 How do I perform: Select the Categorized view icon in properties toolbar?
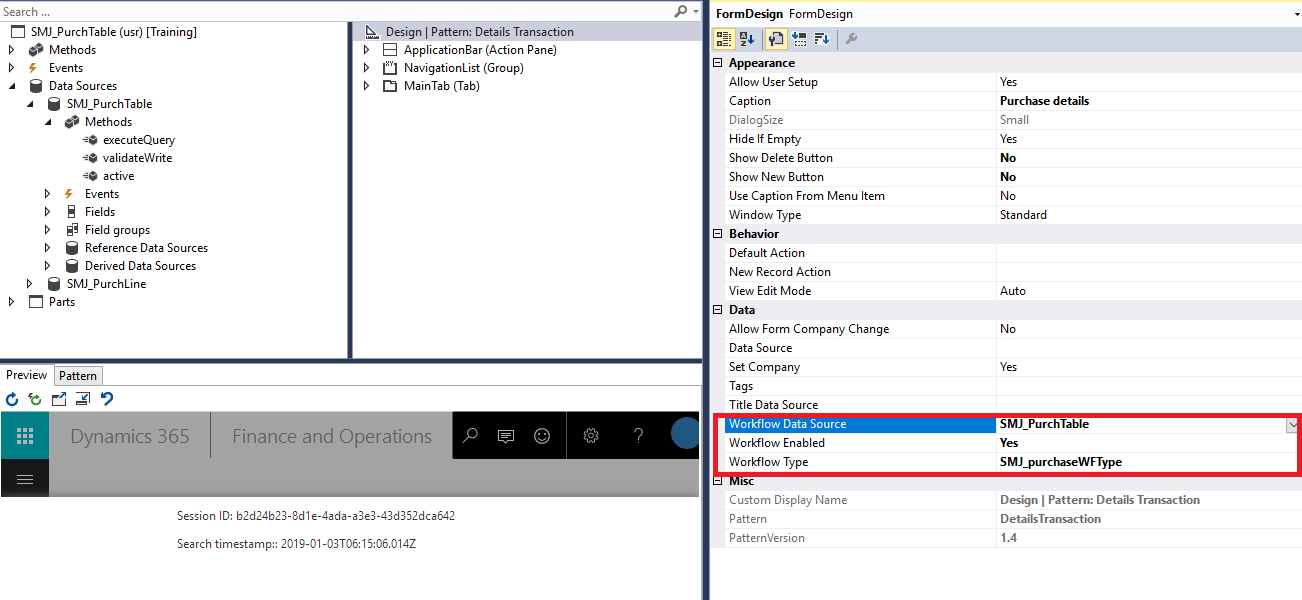point(723,38)
